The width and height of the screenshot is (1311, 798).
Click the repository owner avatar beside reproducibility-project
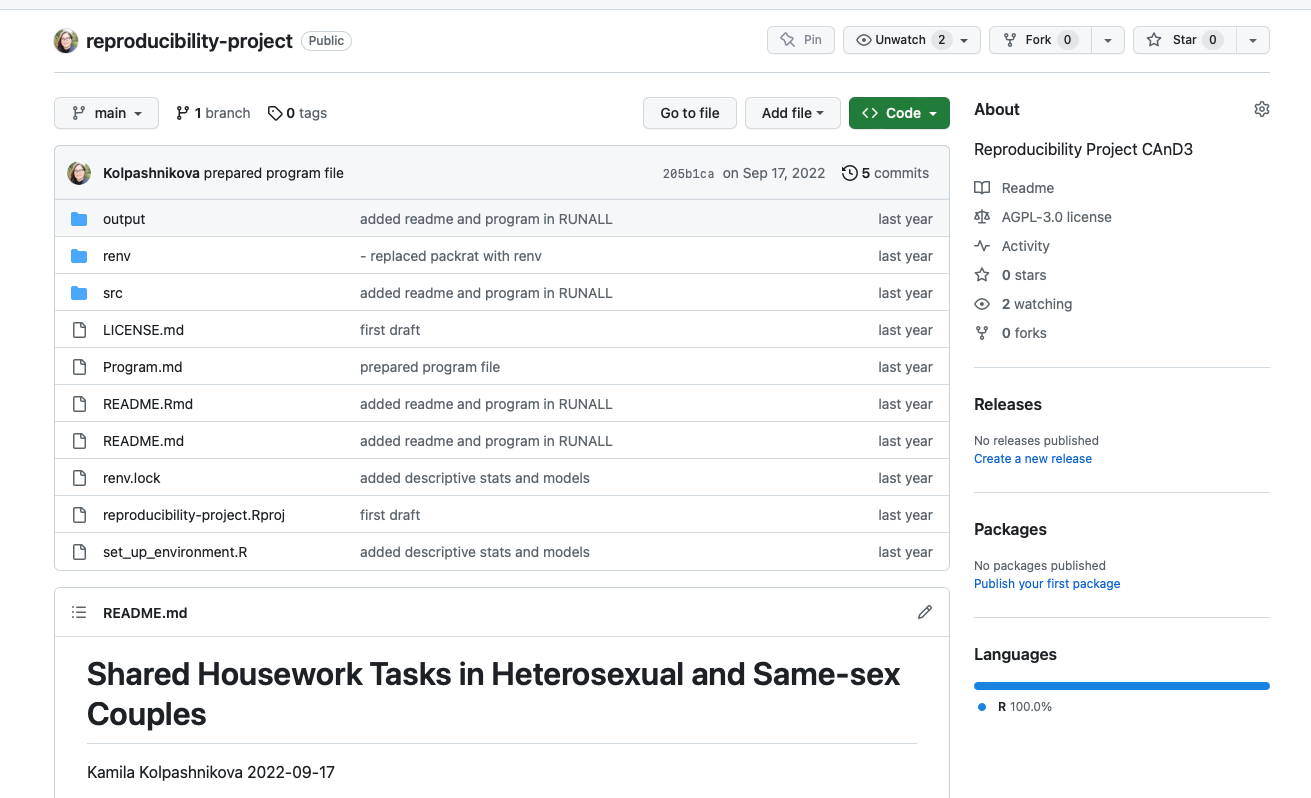66,41
